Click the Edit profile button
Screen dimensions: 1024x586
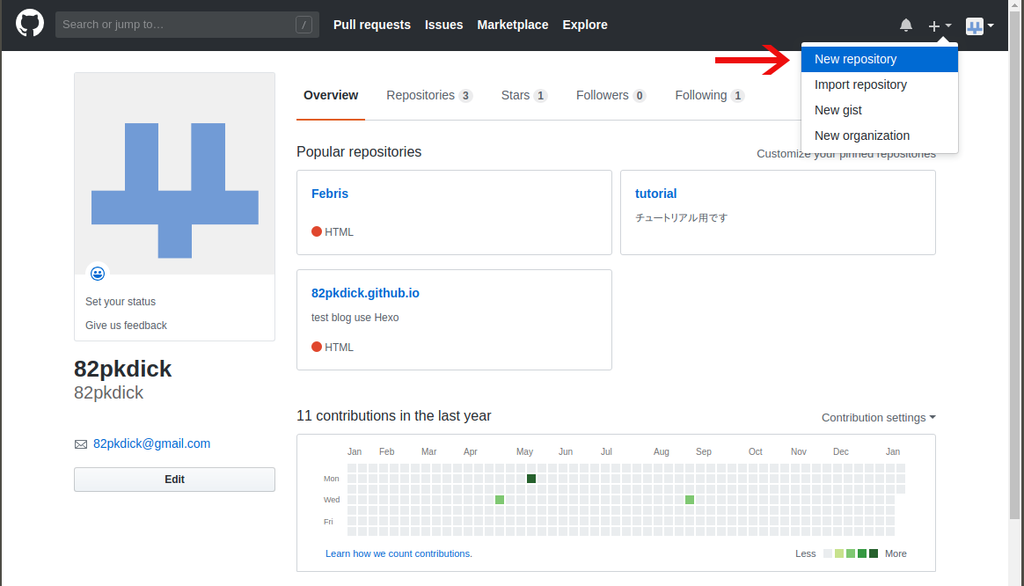174,479
